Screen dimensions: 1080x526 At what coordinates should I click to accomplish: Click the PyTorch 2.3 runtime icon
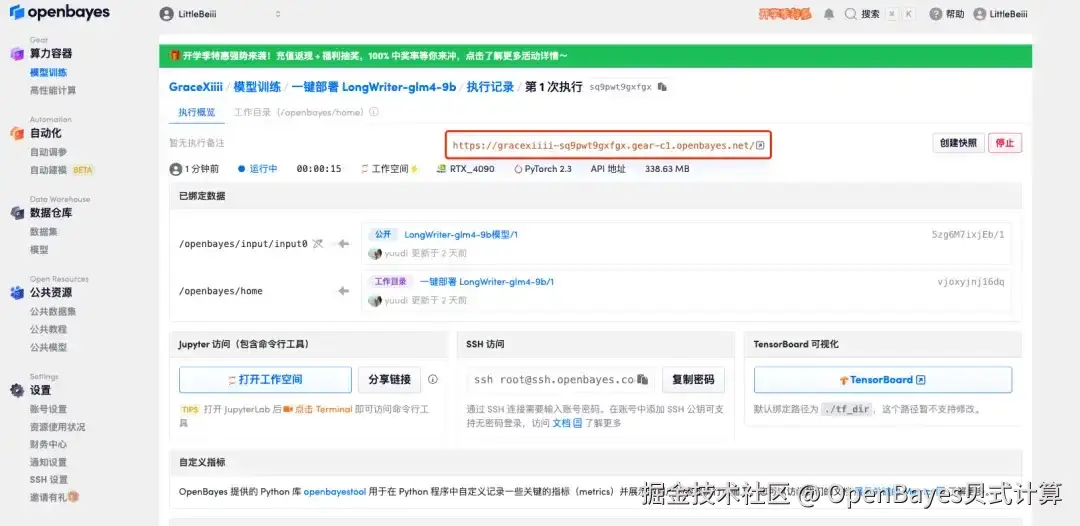[518, 169]
